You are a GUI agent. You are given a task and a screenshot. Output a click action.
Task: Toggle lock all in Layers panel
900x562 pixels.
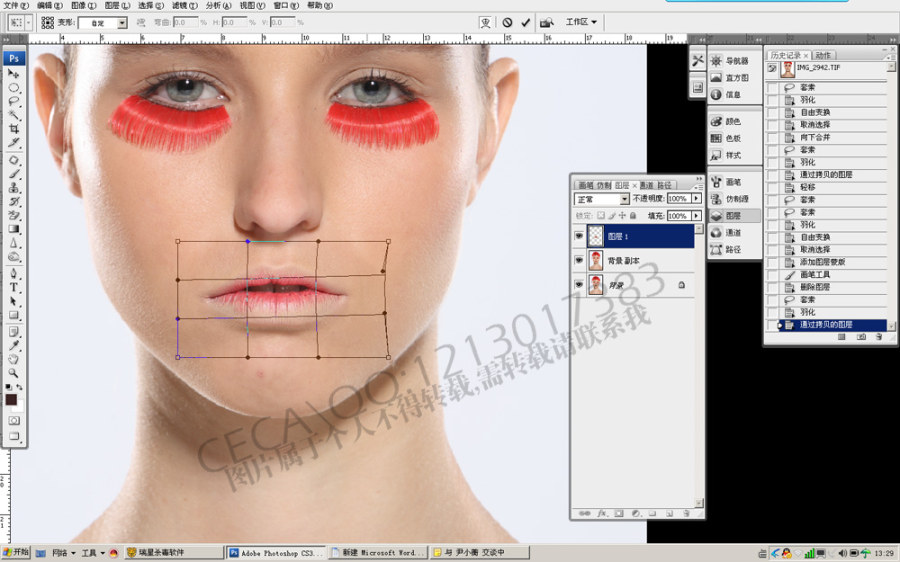(633, 216)
